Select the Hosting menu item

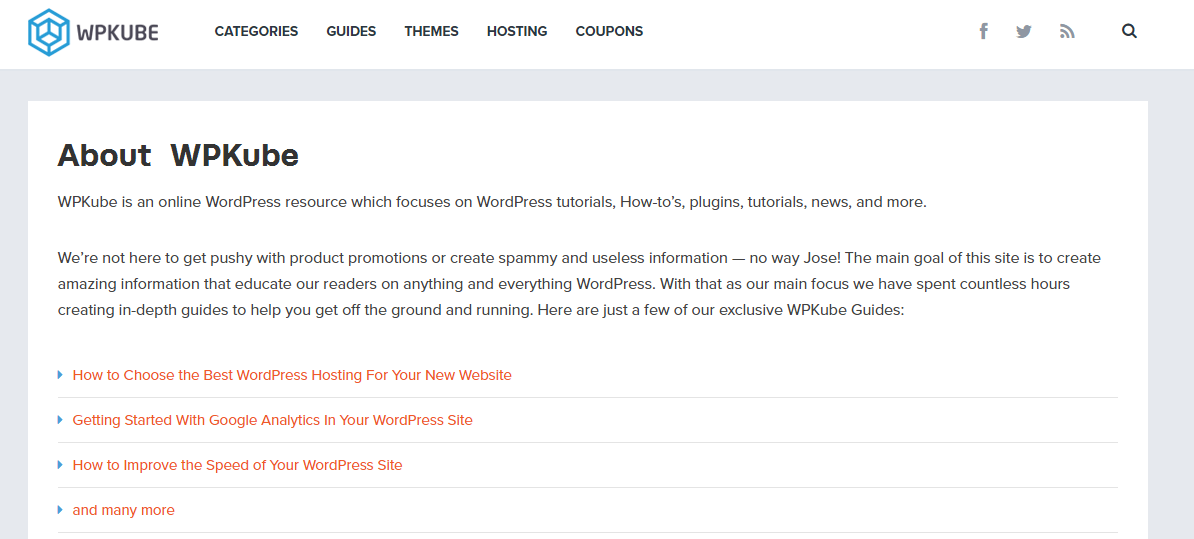coord(517,31)
